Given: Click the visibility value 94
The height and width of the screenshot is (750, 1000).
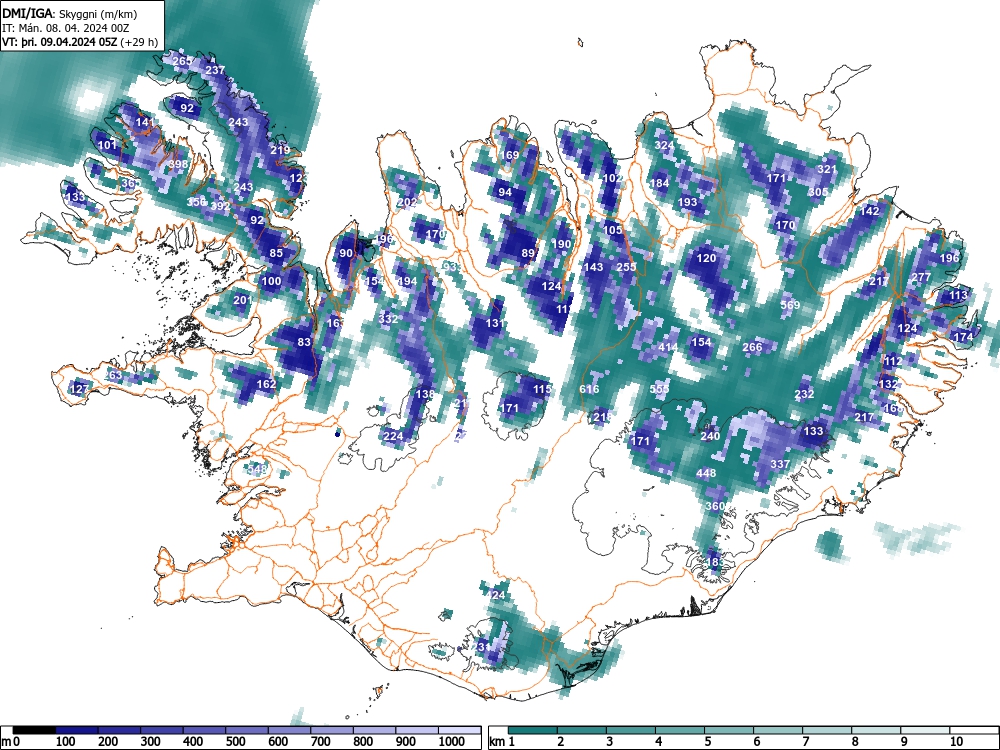Looking at the screenshot, I should (505, 192).
